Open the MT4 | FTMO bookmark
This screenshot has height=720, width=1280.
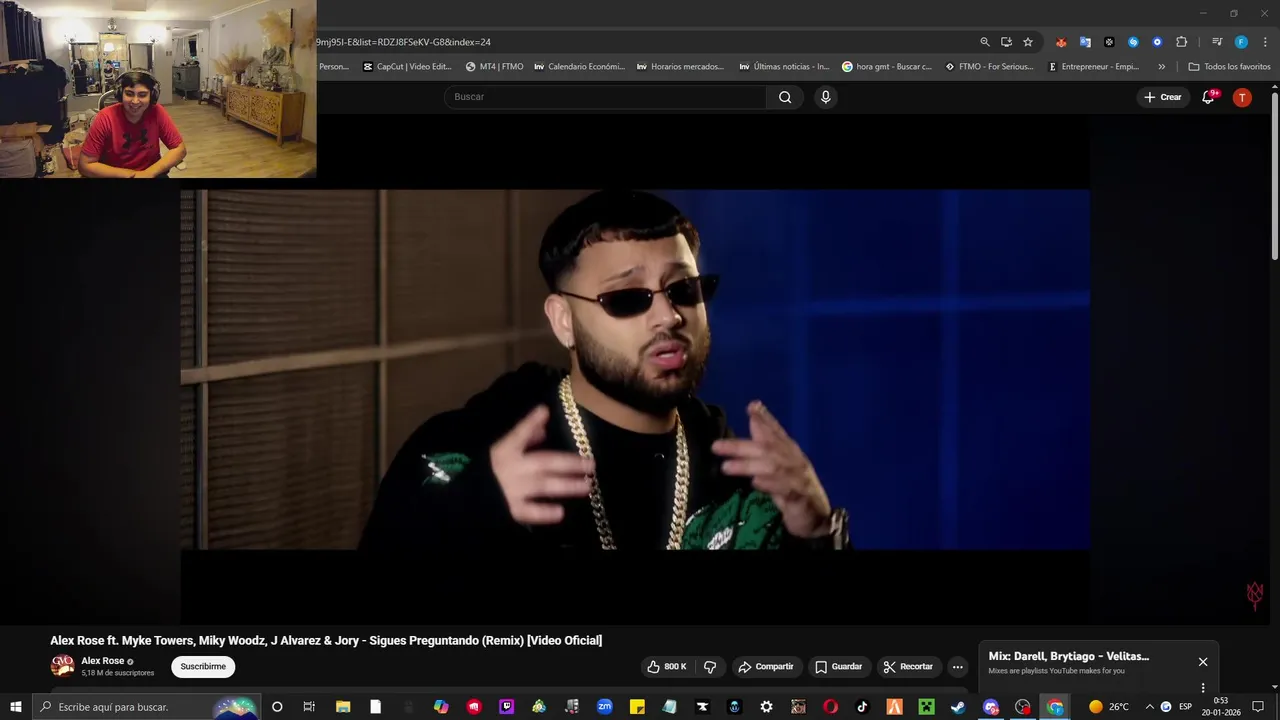(494, 67)
